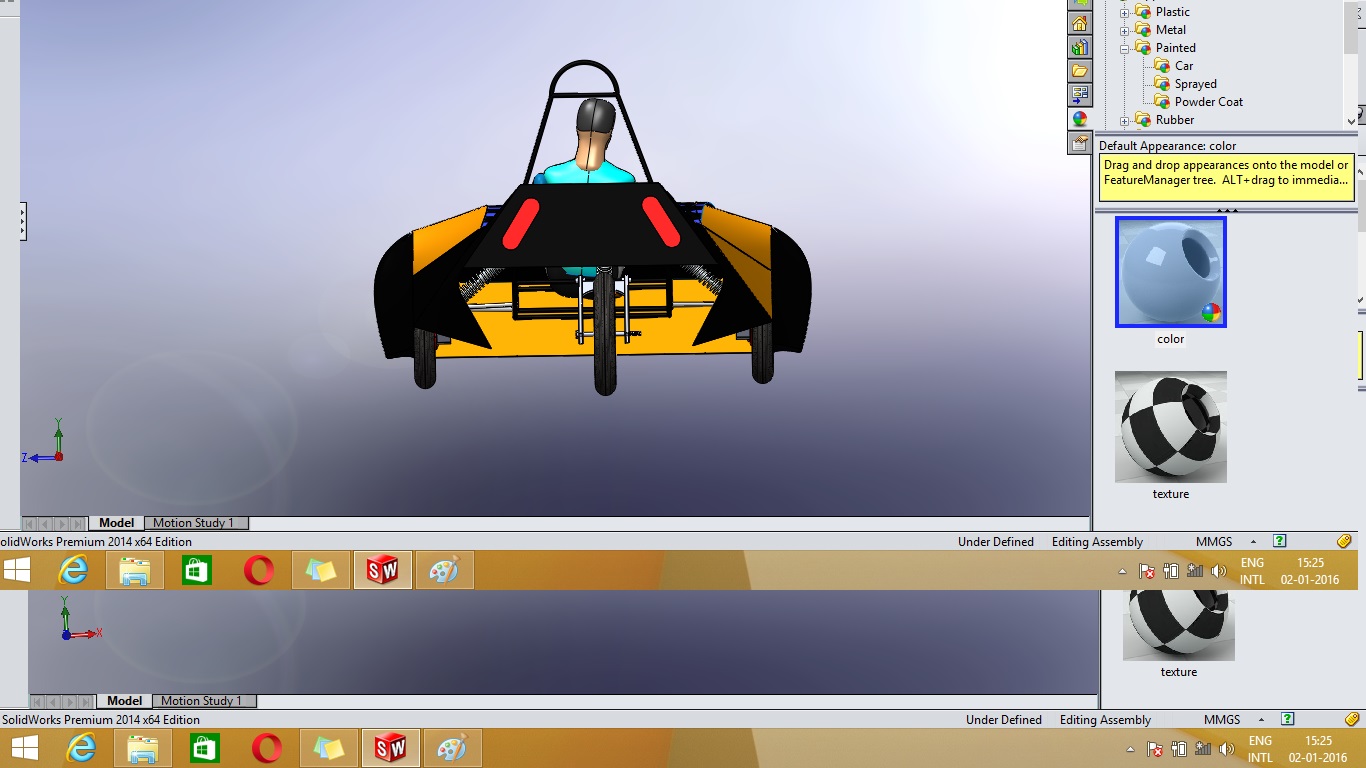
Task: Collapse the Painted appearances folder
Action: point(1124,48)
